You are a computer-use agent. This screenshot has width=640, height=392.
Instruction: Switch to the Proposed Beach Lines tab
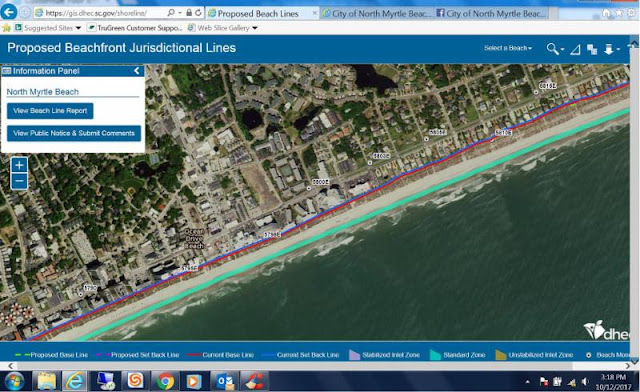pos(258,13)
